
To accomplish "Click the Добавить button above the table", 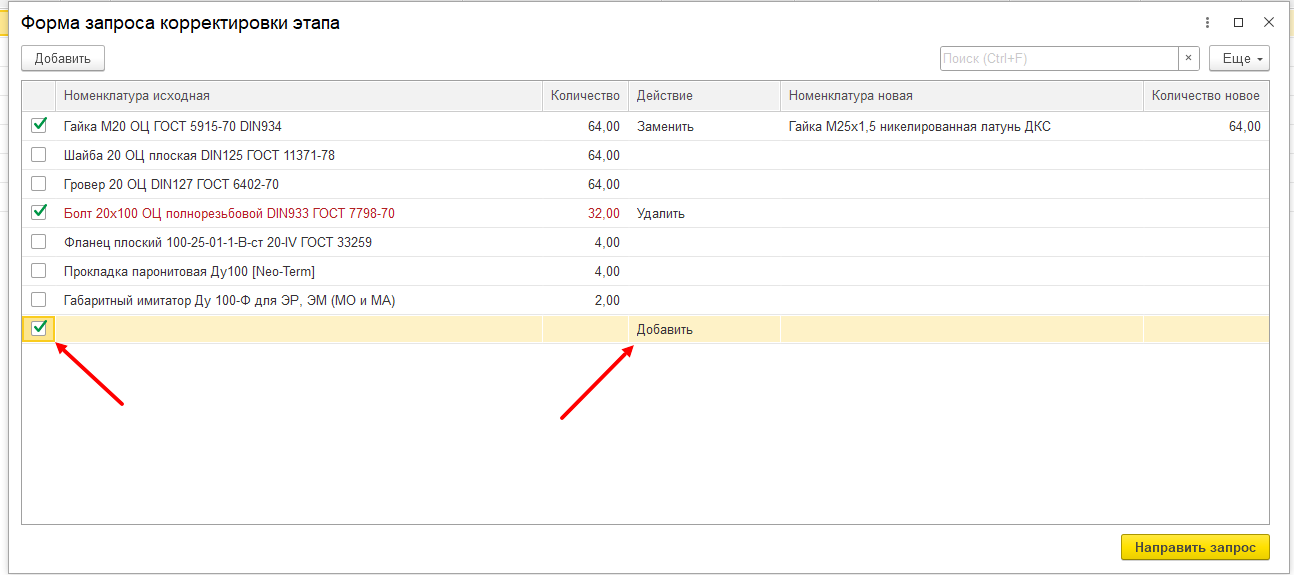I will [63, 58].
